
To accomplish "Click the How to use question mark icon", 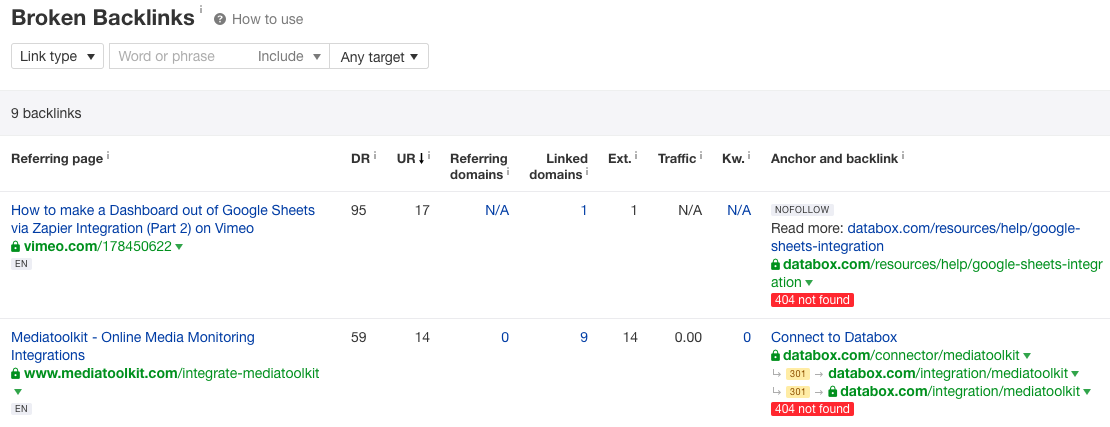I will [220, 19].
